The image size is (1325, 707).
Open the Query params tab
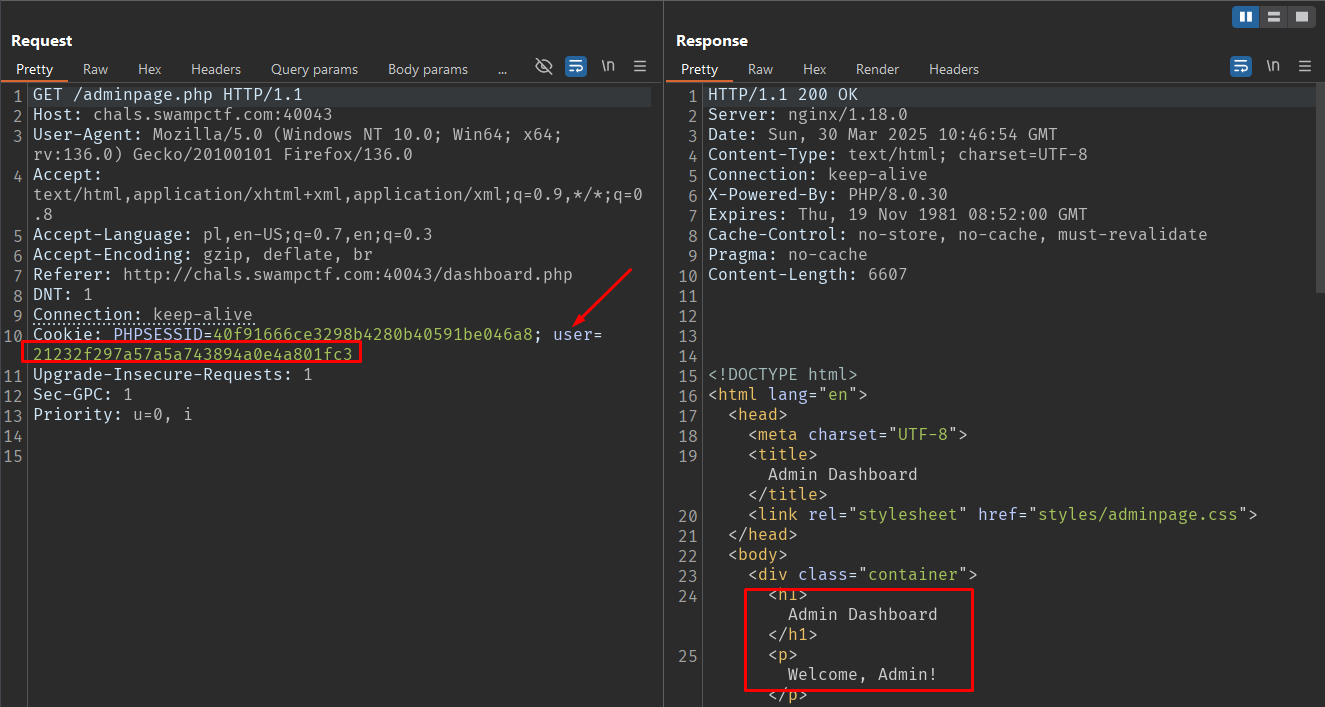[314, 69]
